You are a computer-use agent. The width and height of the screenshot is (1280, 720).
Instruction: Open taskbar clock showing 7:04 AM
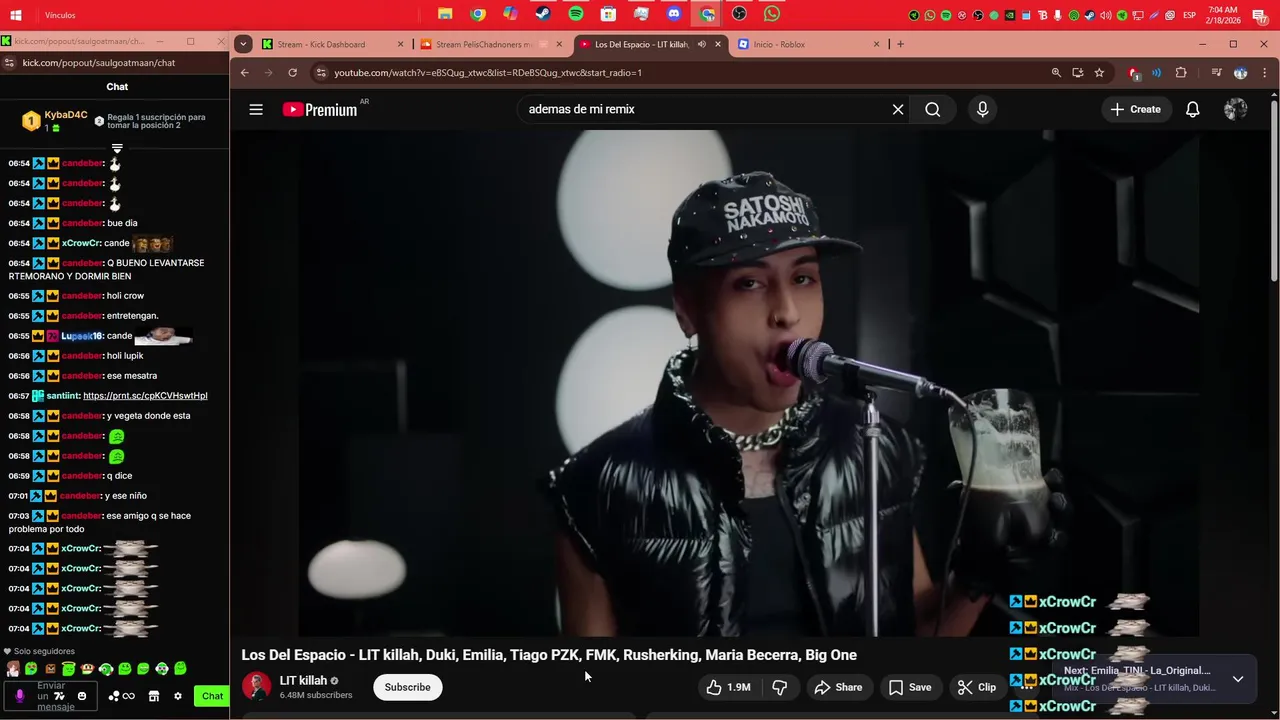point(1222,15)
